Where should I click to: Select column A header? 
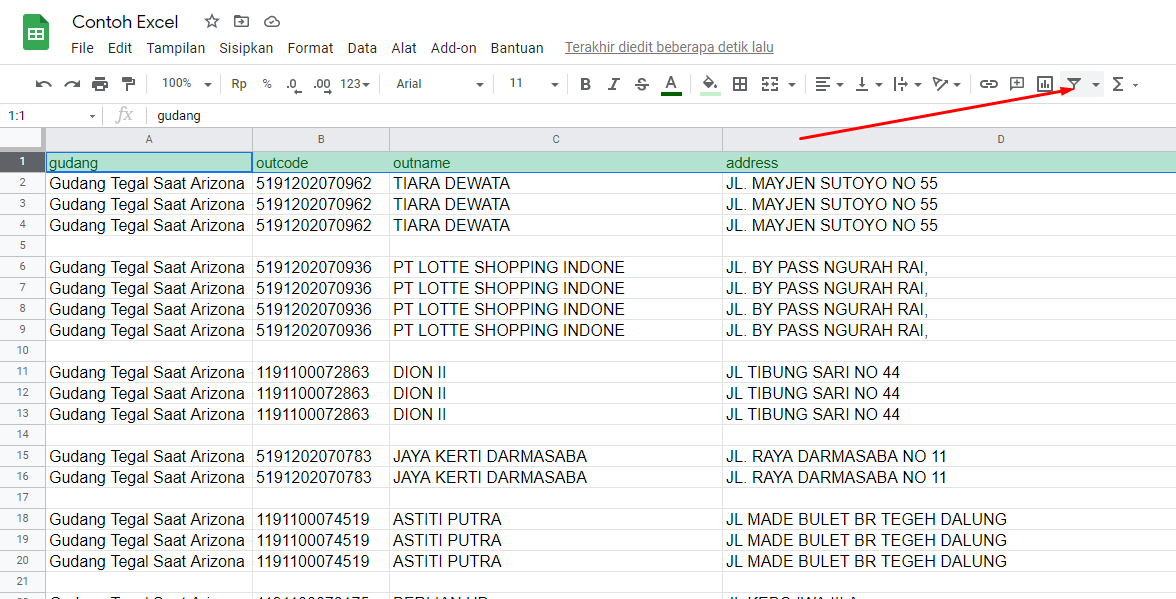click(149, 139)
